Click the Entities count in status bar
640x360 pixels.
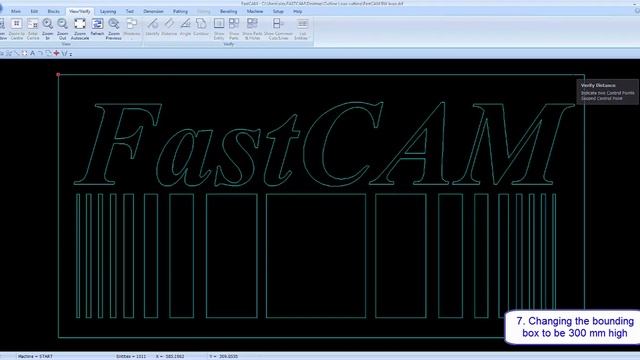131,356
